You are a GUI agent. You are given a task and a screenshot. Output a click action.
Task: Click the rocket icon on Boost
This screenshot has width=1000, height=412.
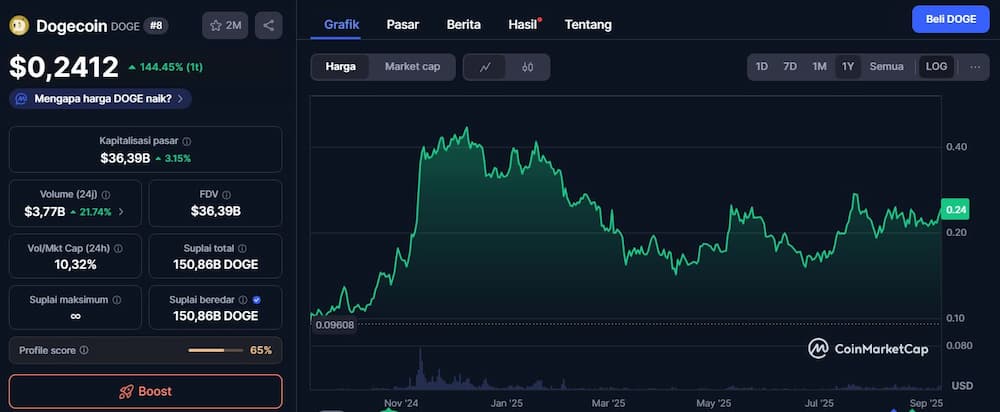(126, 392)
